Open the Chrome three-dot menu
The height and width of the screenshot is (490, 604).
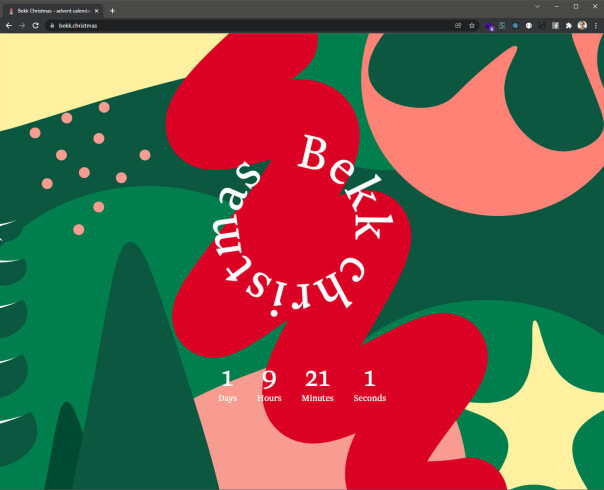click(x=596, y=25)
